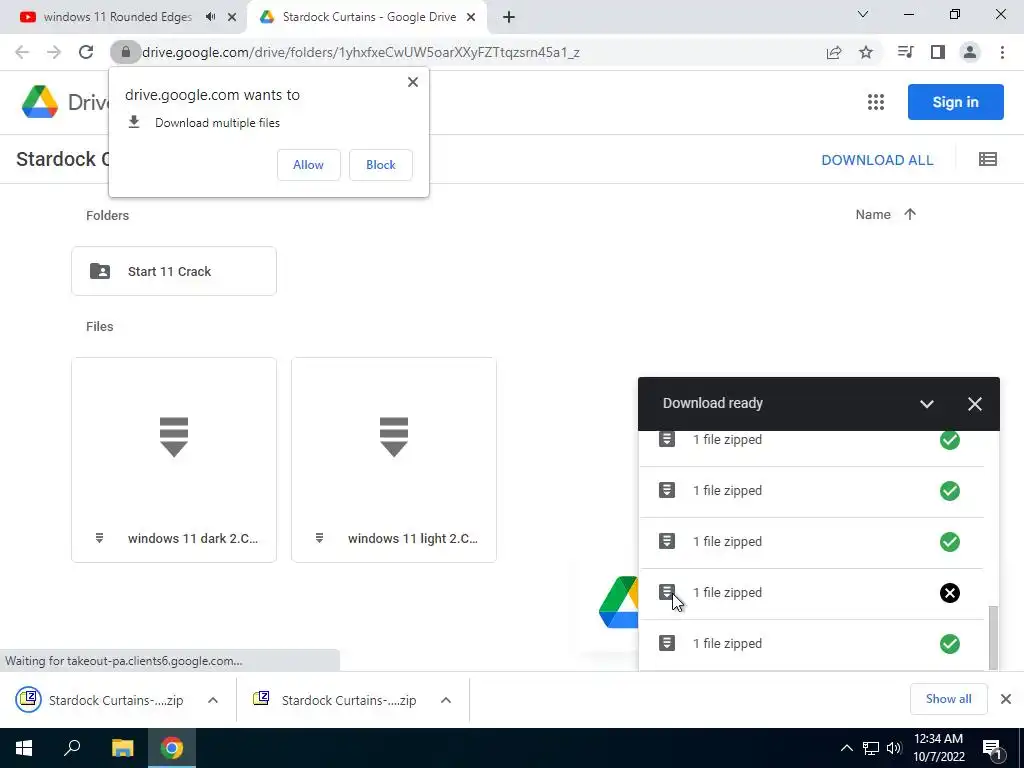This screenshot has width=1024, height=768.
Task: Share this page via address bar icon
Action: [x=834, y=52]
